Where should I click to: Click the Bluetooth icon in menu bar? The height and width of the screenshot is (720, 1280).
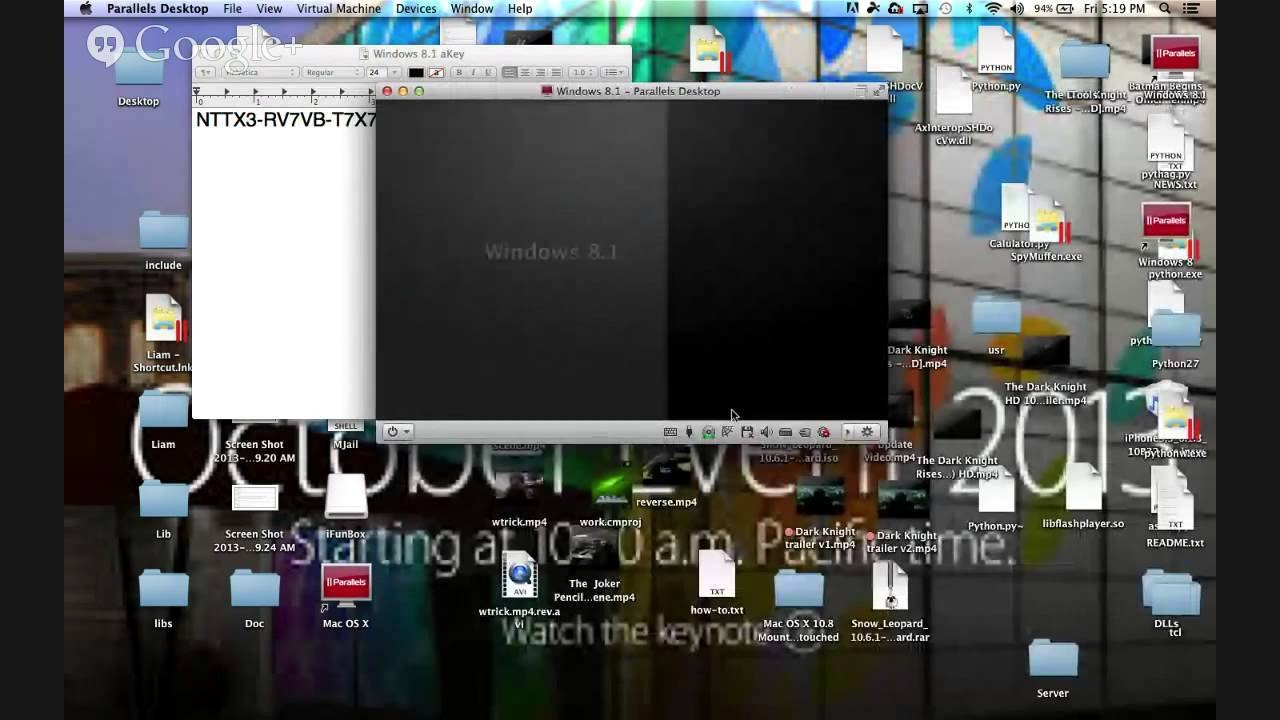click(969, 8)
